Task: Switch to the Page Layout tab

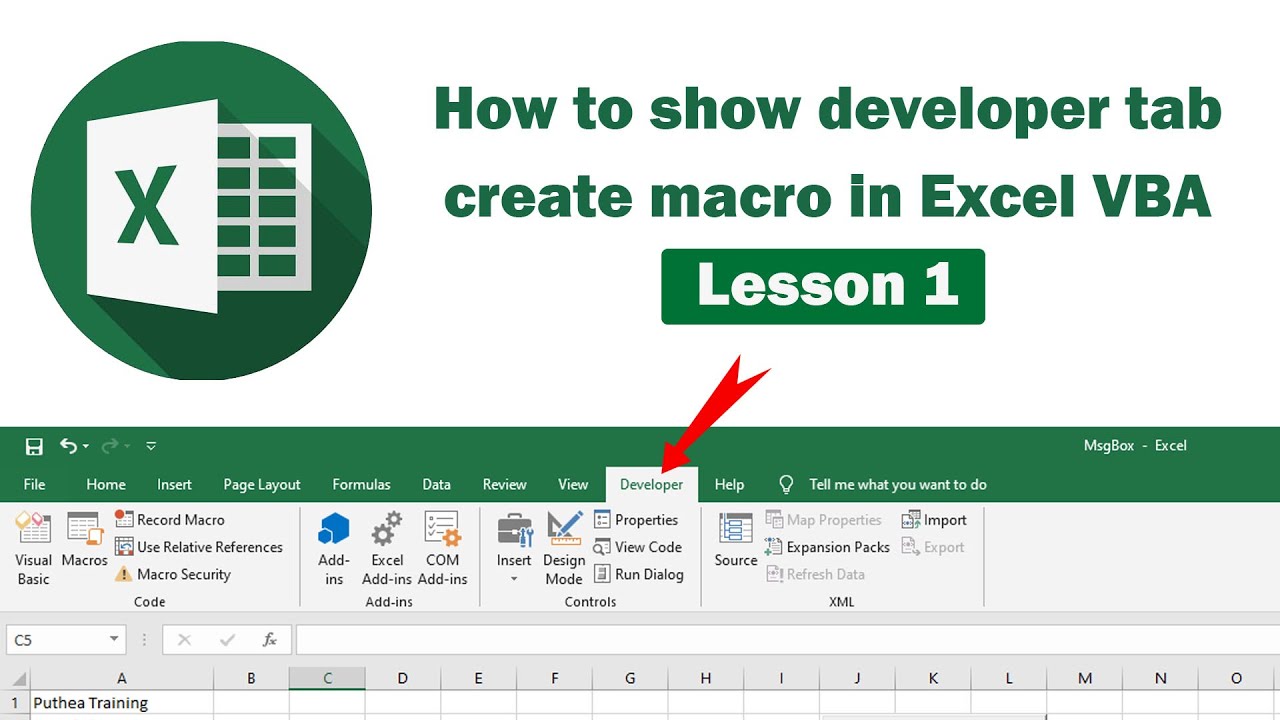Action: pyautogui.click(x=262, y=484)
